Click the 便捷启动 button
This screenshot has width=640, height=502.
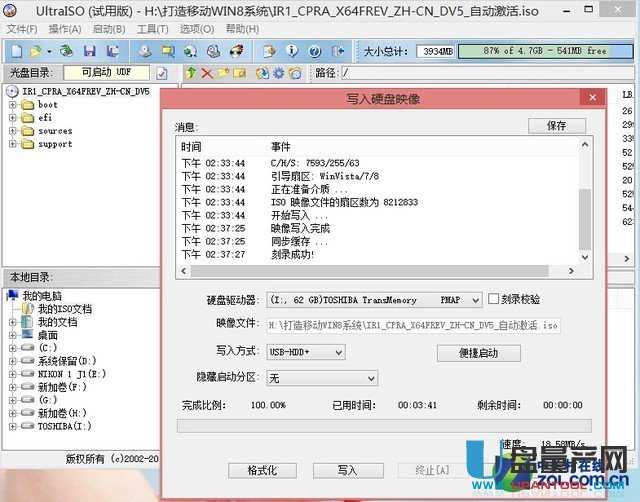(478, 353)
